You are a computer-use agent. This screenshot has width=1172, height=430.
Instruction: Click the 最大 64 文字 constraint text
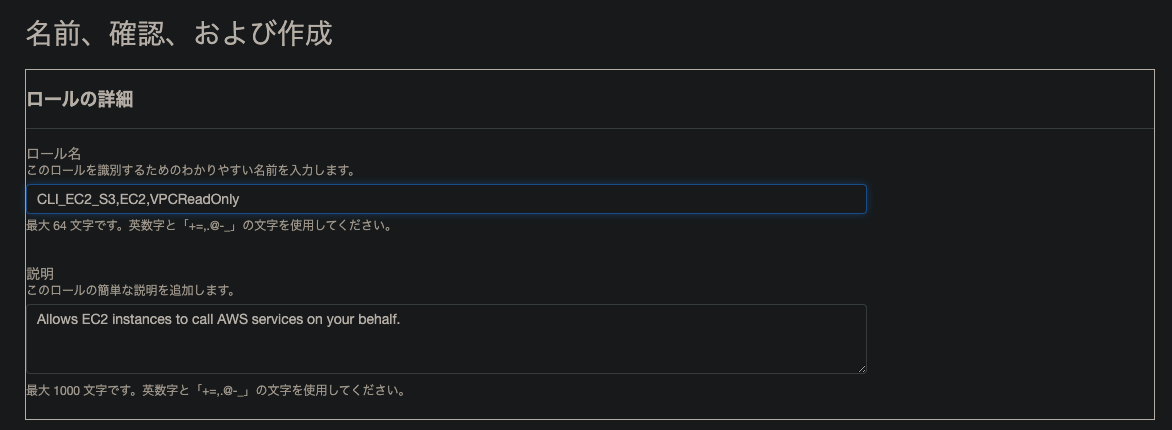[x=209, y=225]
